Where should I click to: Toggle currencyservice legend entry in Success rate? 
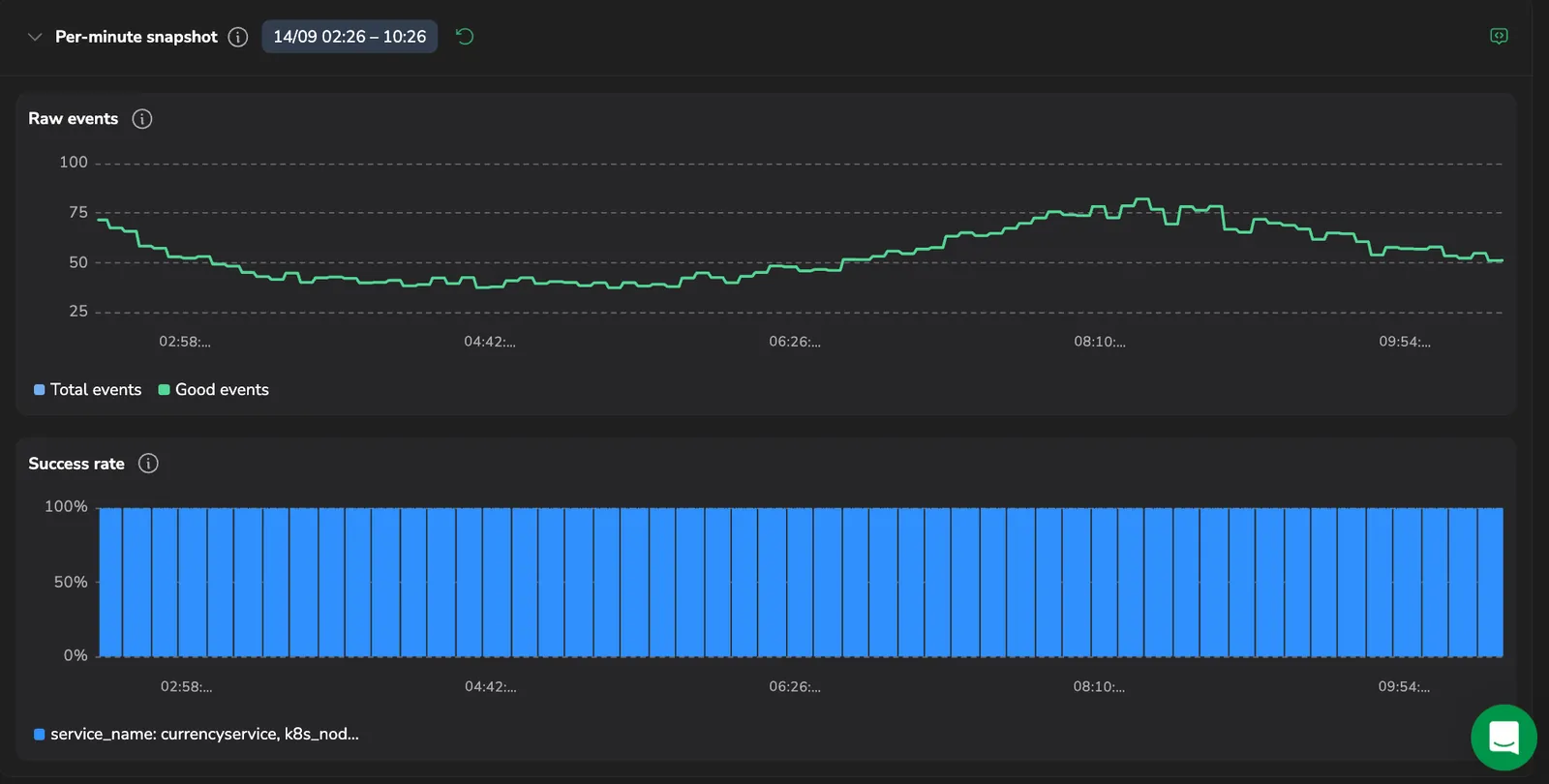(x=197, y=735)
